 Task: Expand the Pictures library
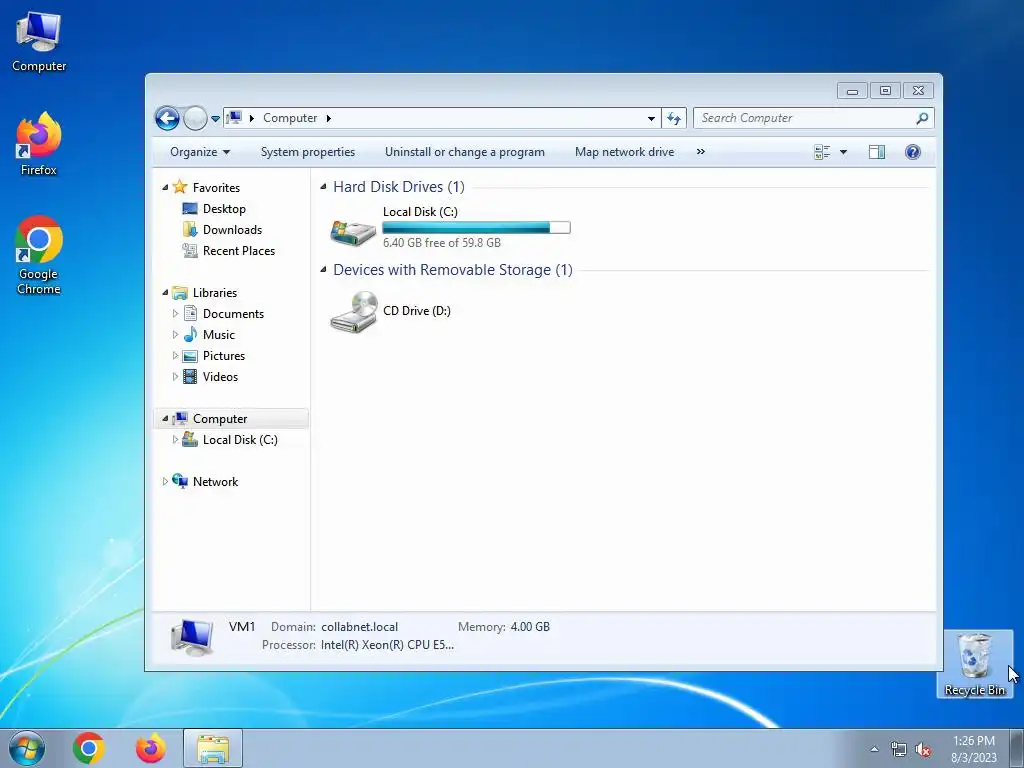[x=175, y=355]
